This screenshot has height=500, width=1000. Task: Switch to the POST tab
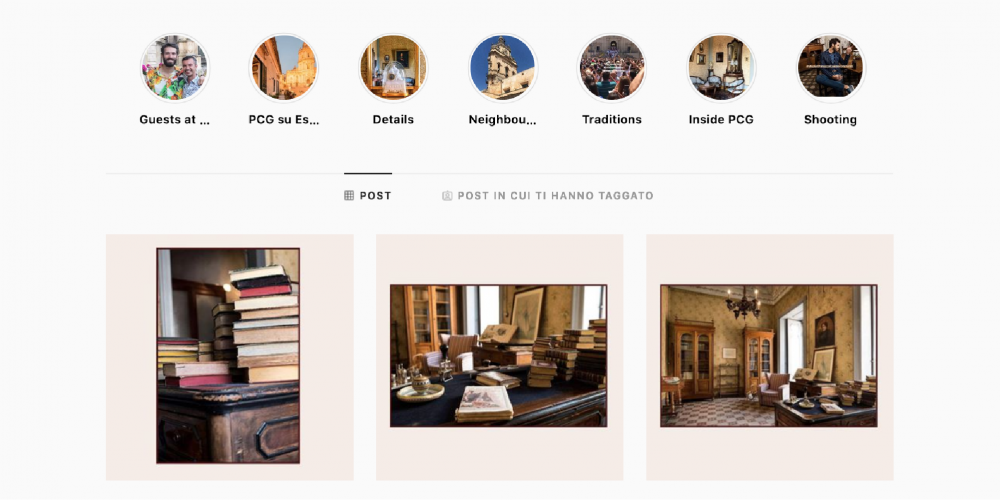(368, 196)
